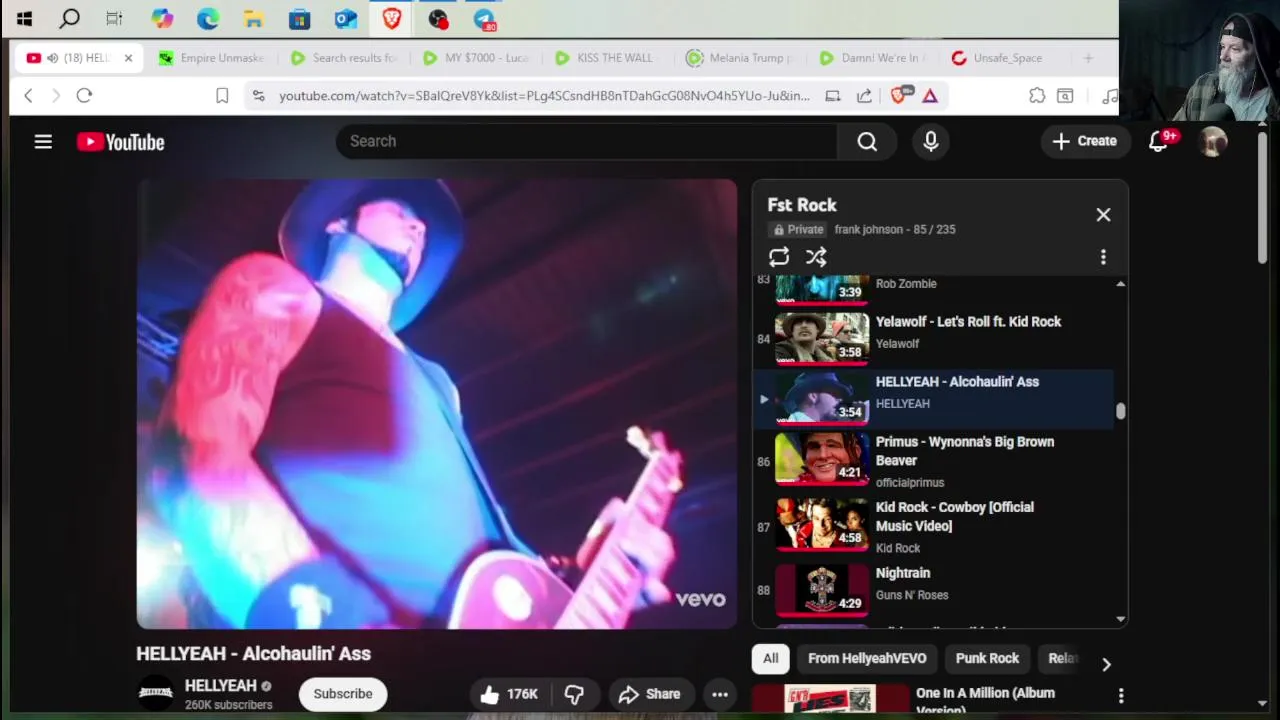Switch to KISS THE WALL tab
Screen dimensions: 1280x720
pyautogui.click(x=608, y=58)
